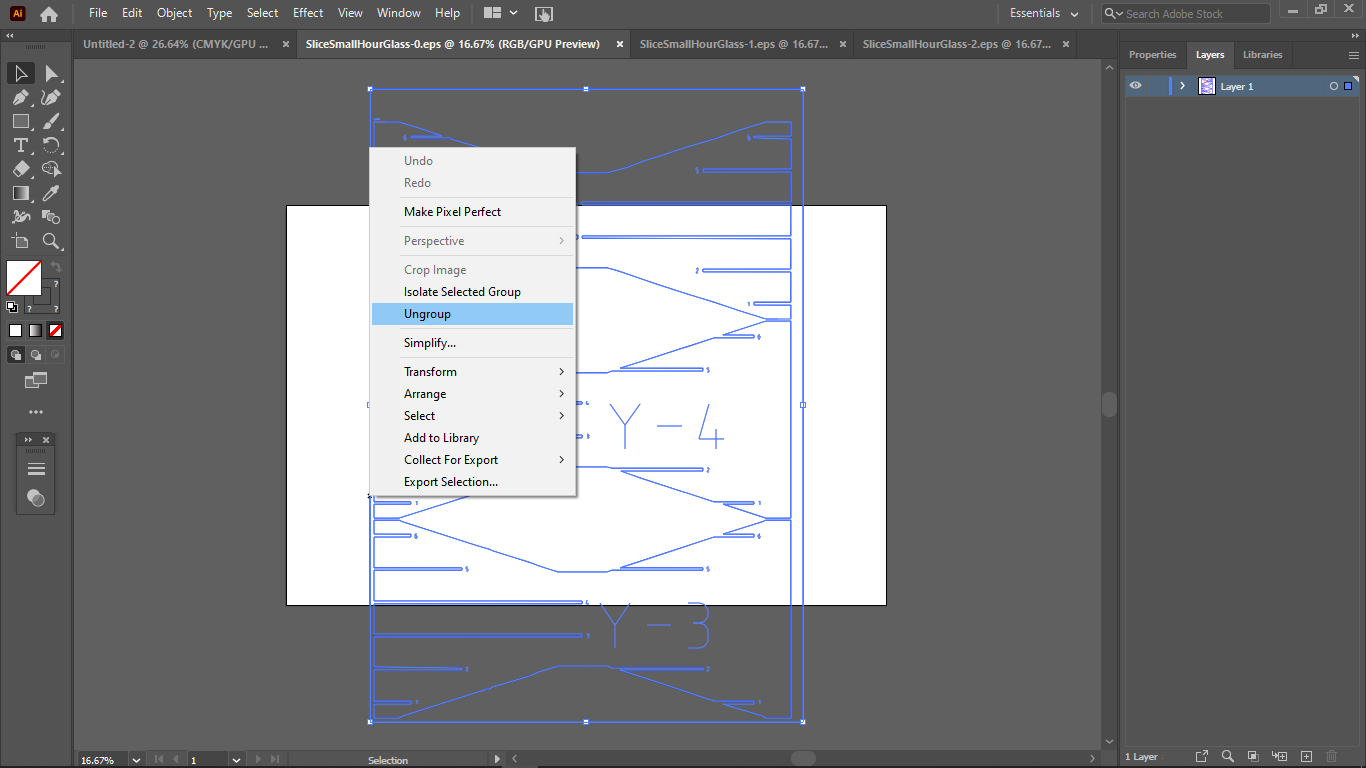Expand Layer 1 contents
1366x768 pixels.
click(1182, 86)
